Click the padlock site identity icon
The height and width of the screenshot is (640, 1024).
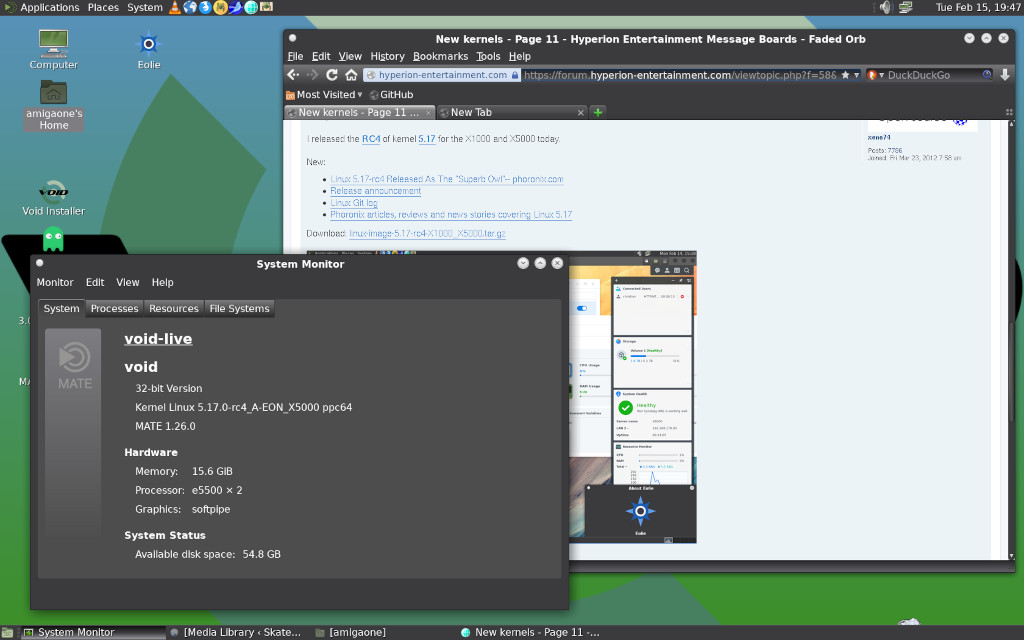pyautogui.click(x=515, y=75)
